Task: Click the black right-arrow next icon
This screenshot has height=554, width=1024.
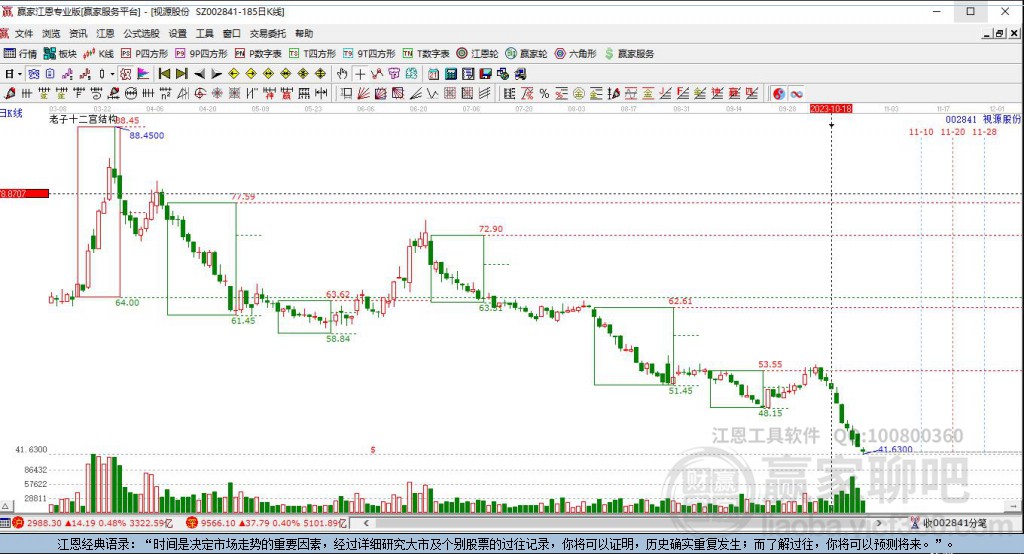Action: click(x=217, y=74)
